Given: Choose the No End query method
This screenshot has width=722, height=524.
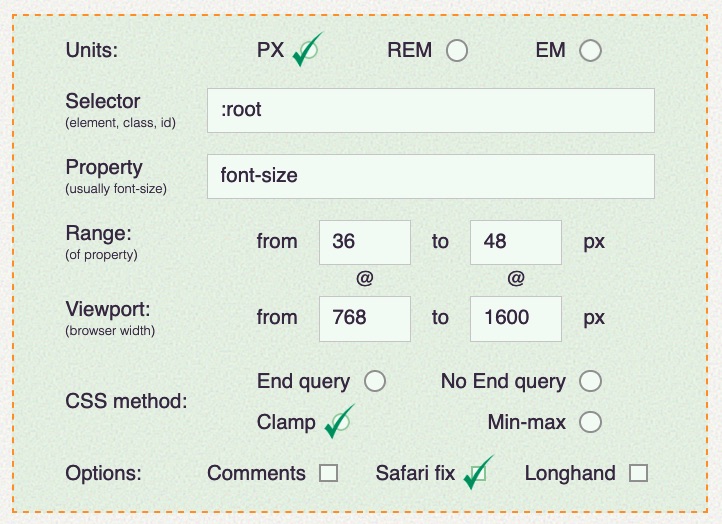Looking at the screenshot, I should (590, 381).
